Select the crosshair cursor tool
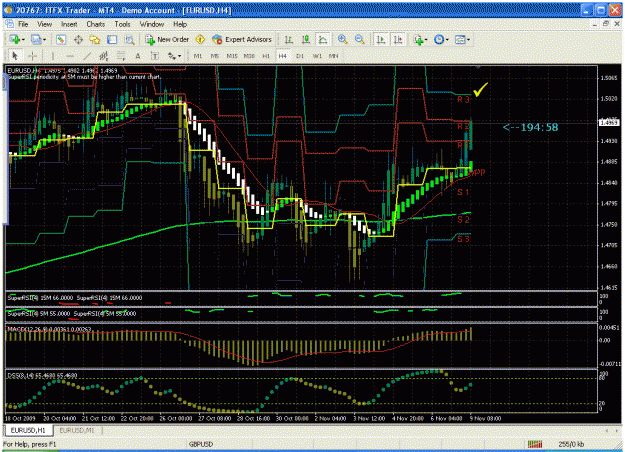 pos(33,56)
